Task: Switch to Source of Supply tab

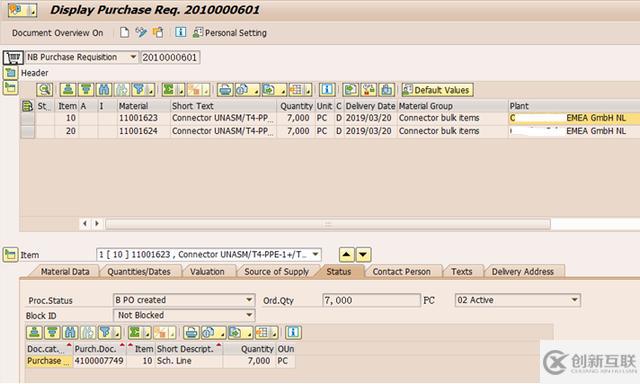Action: click(x=276, y=272)
